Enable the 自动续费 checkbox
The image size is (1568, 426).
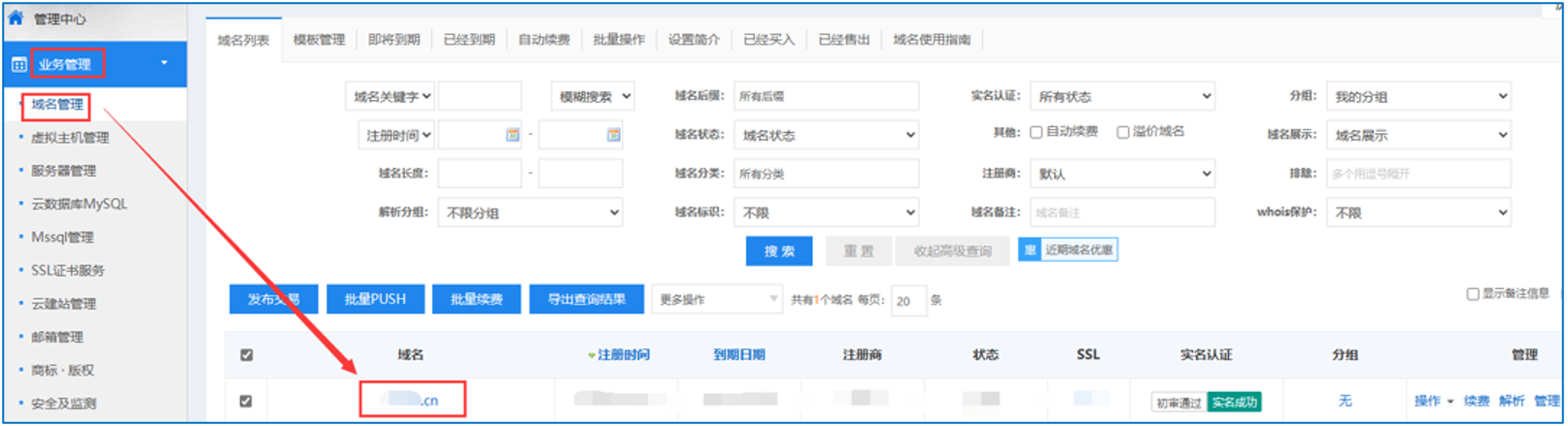click(1036, 132)
